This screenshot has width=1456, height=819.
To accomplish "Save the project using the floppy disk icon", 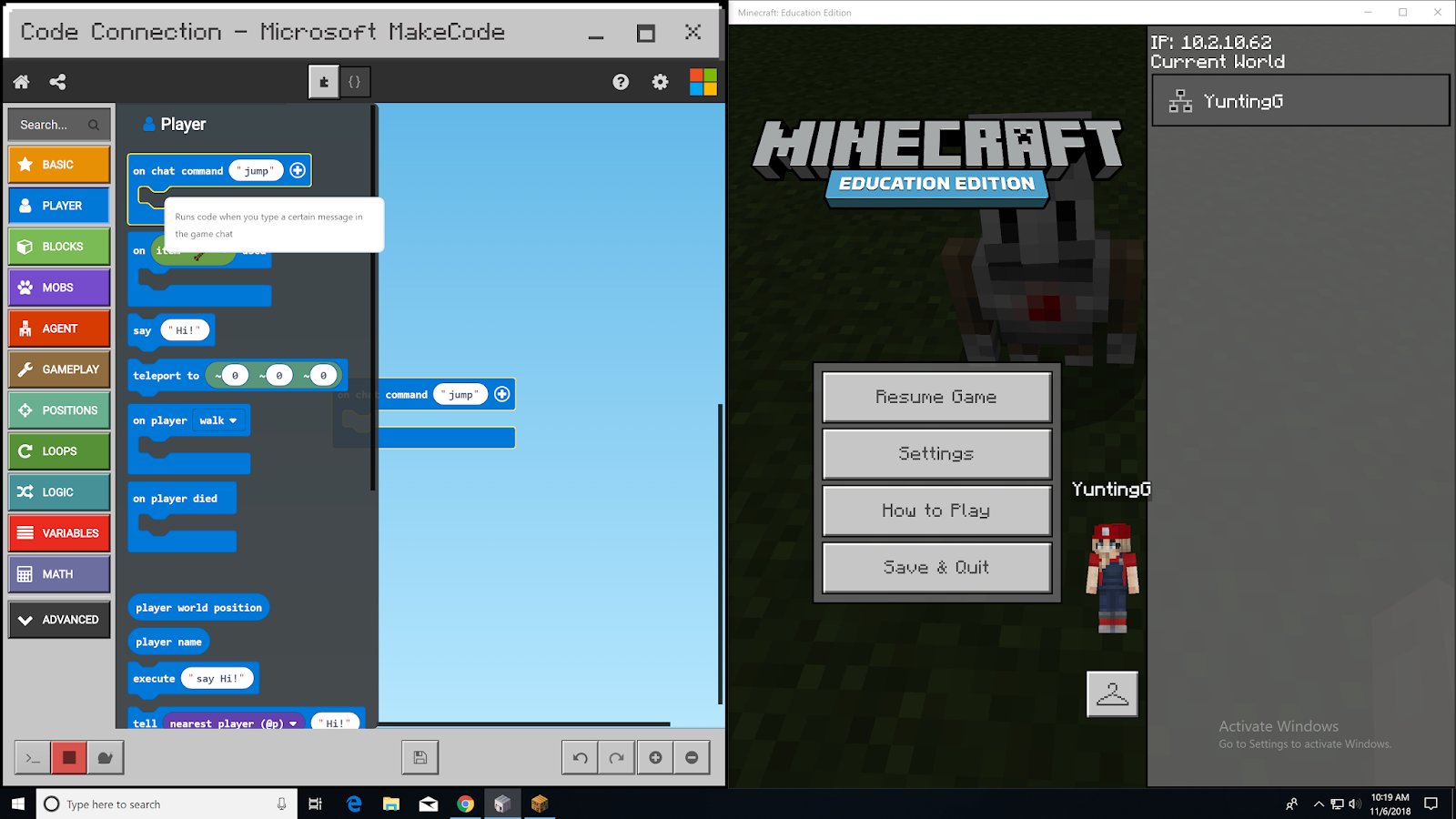I will (419, 756).
